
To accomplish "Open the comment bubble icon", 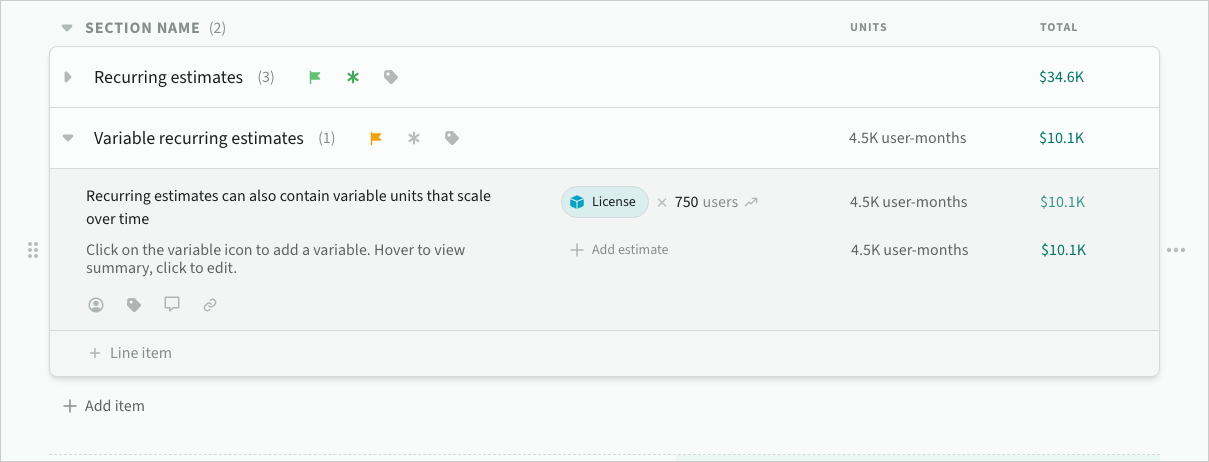I will pyautogui.click(x=172, y=305).
